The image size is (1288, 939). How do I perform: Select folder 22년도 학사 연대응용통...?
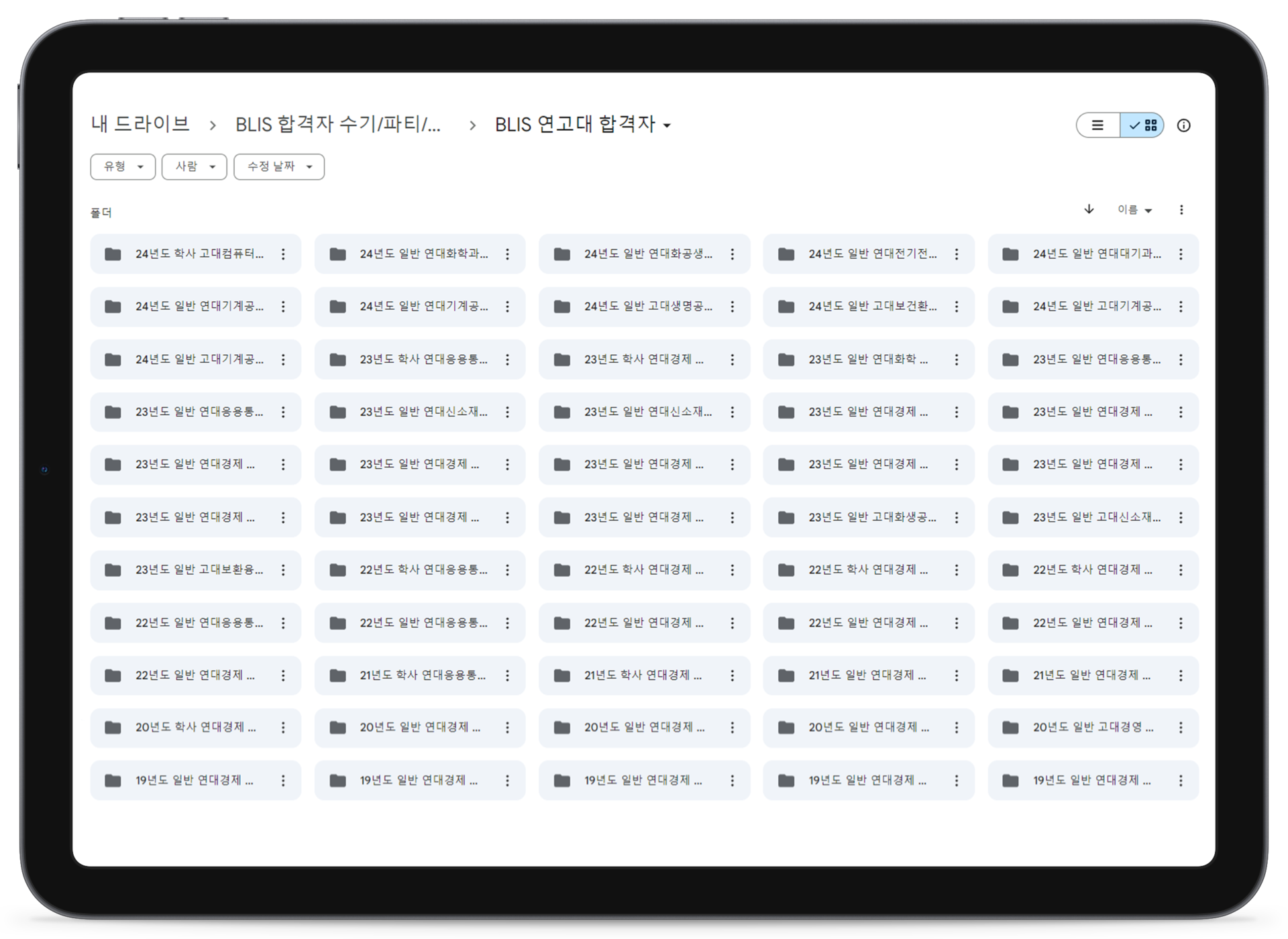420,569
